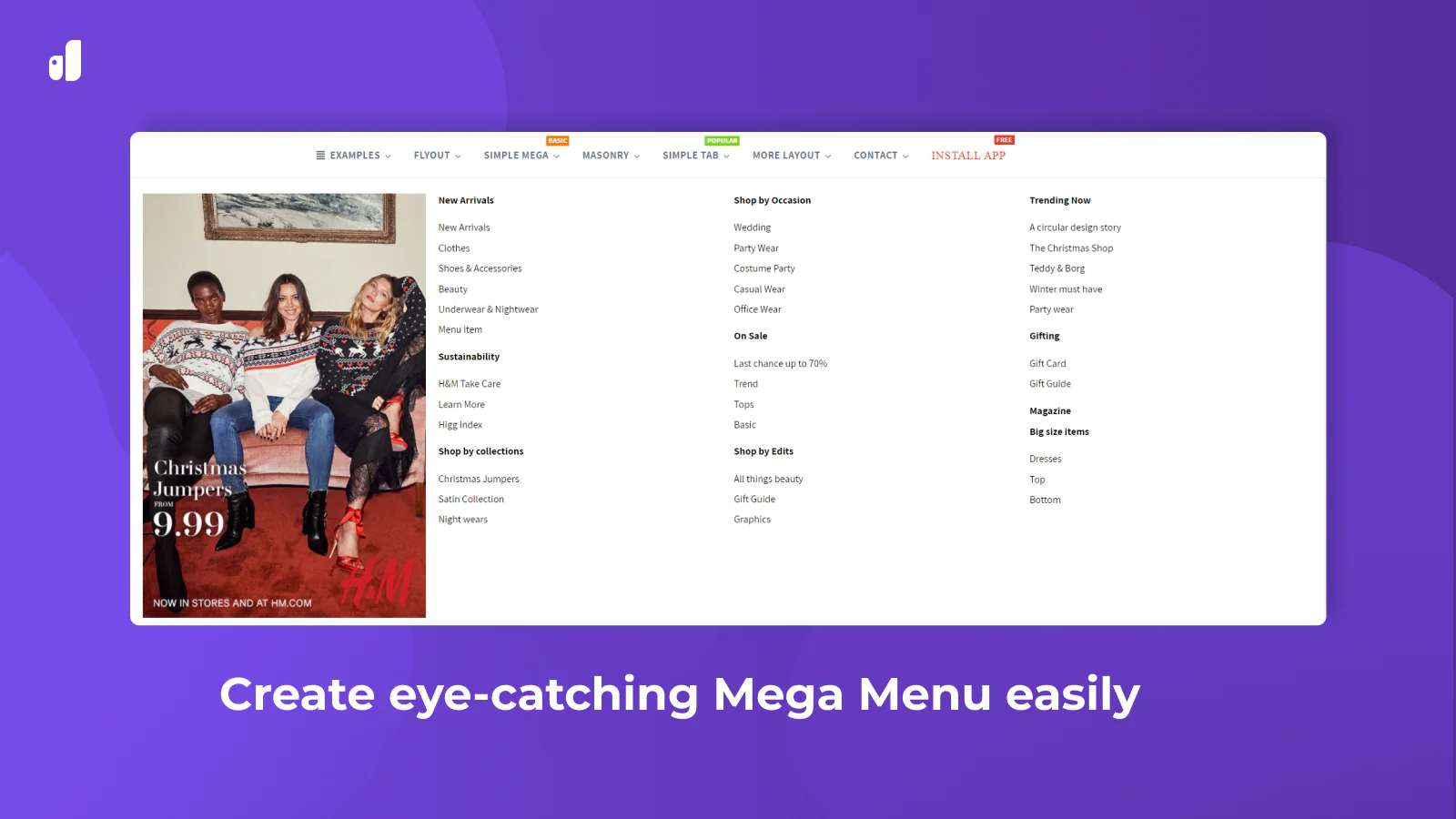The width and height of the screenshot is (1456, 819).
Task: Click the red FREE badge
Action: (x=1005, y=140)
